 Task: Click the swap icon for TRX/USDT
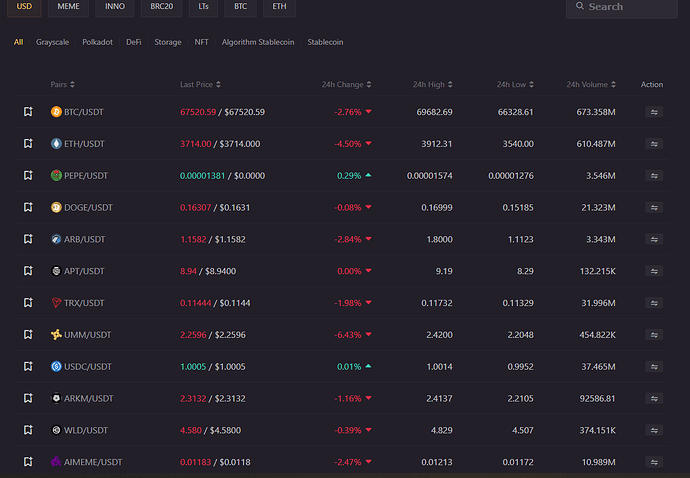click(x=654, y=303)
